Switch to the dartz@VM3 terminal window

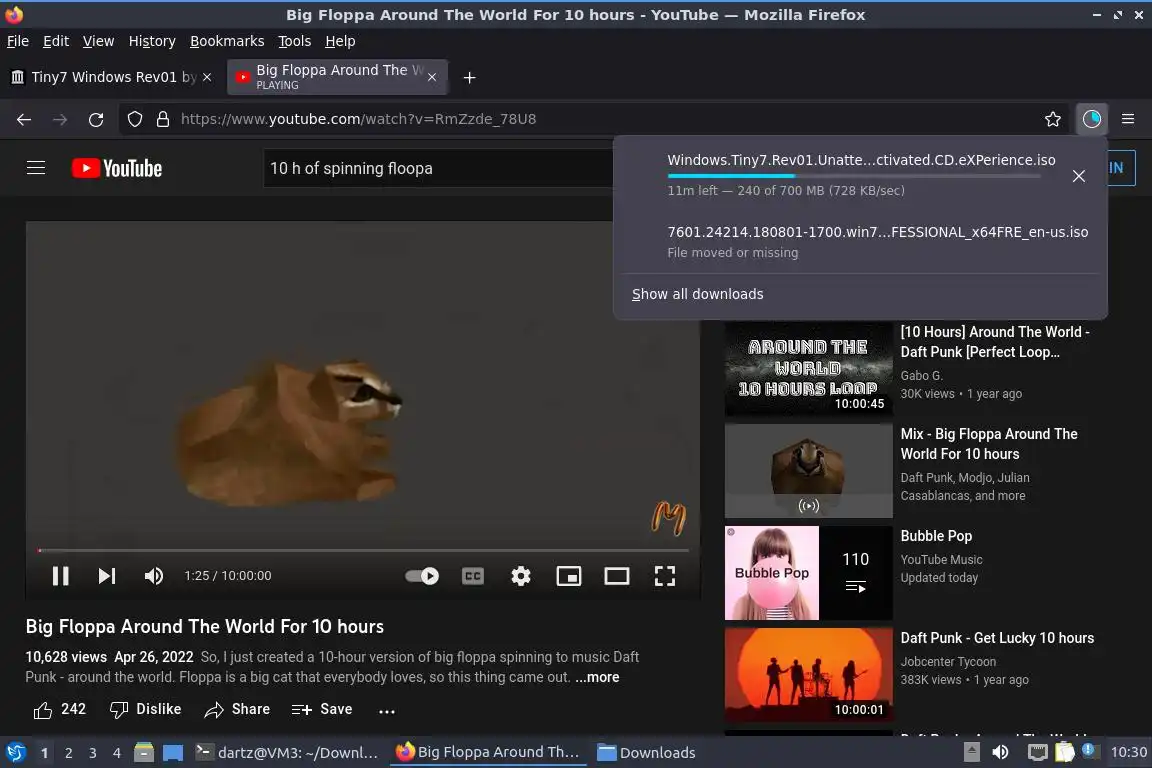click(x=287, y=753)
